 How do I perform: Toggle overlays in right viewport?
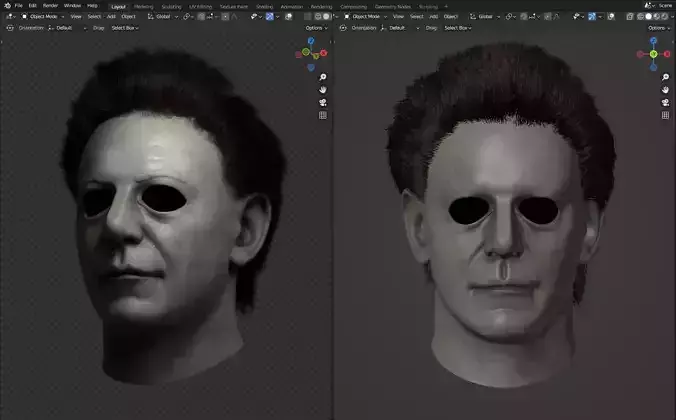(611, 16)
